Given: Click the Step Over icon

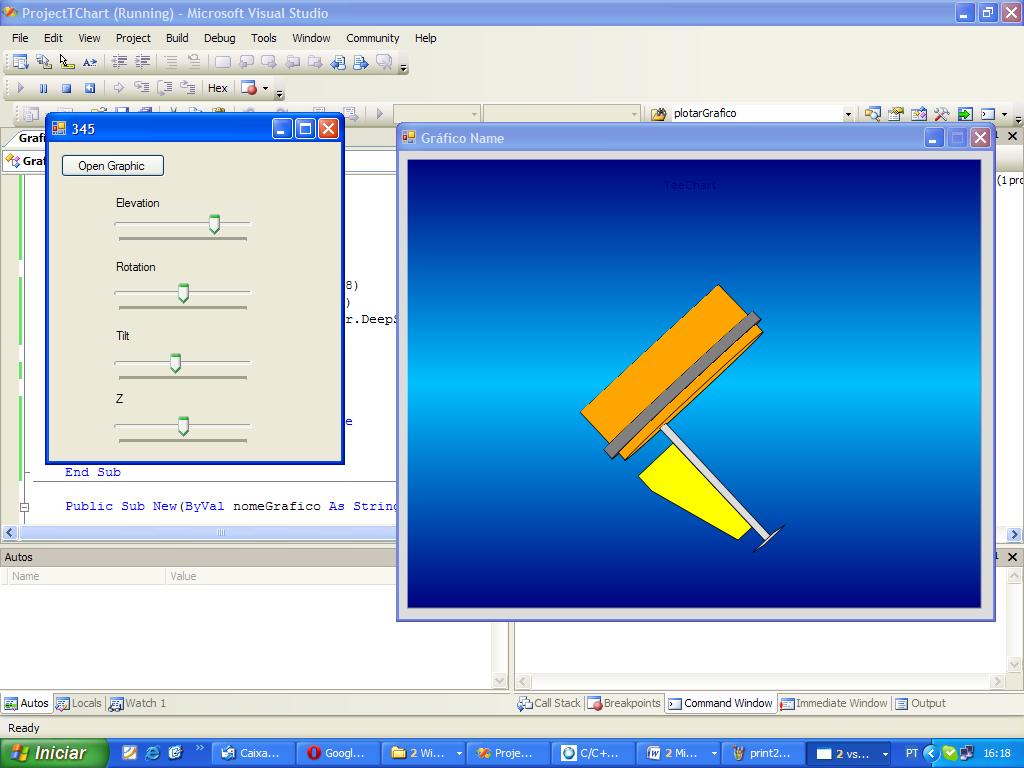Looking at the screenshot, I should pos(165,88).
